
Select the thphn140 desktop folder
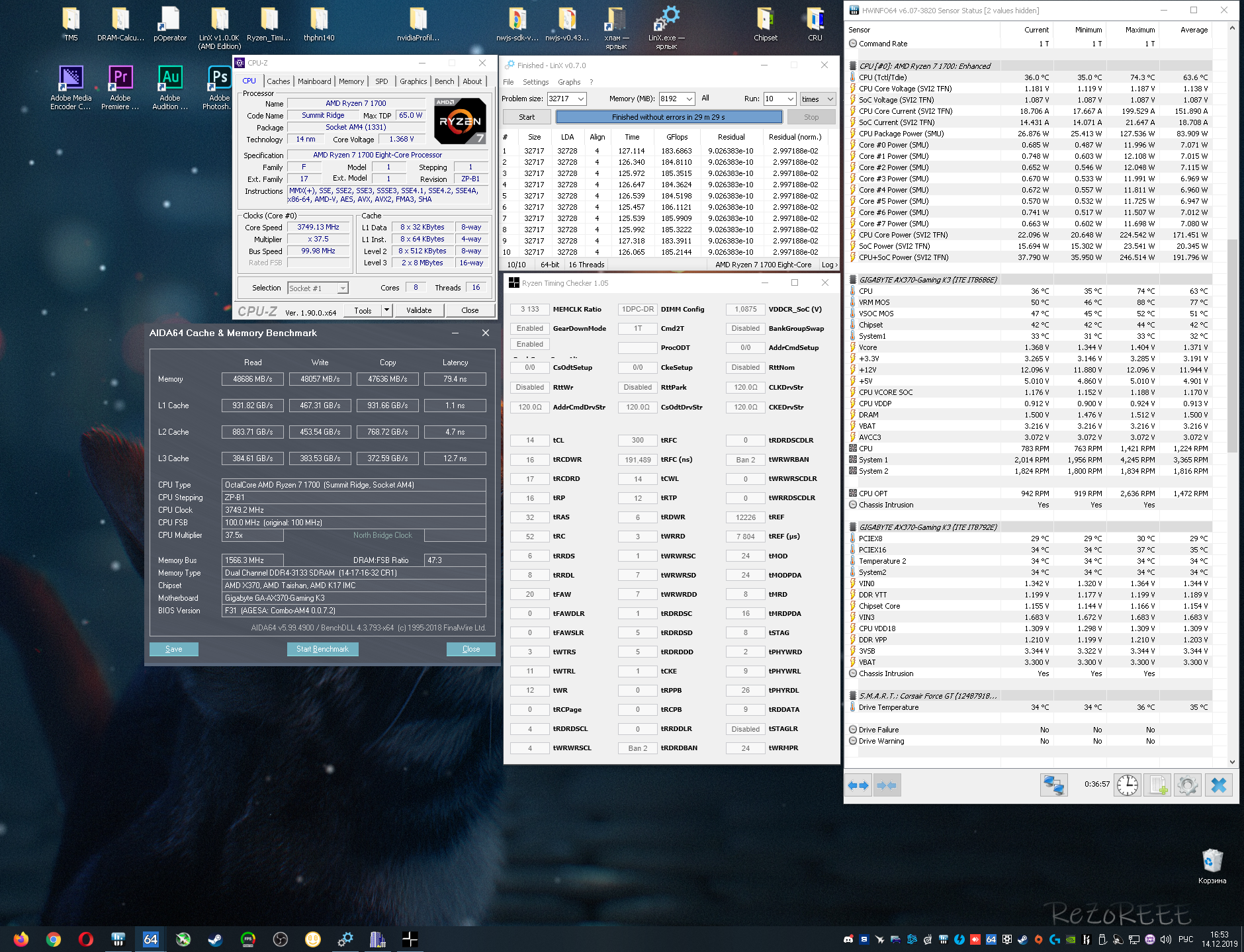pyautogui.click(x=319, y=24)
